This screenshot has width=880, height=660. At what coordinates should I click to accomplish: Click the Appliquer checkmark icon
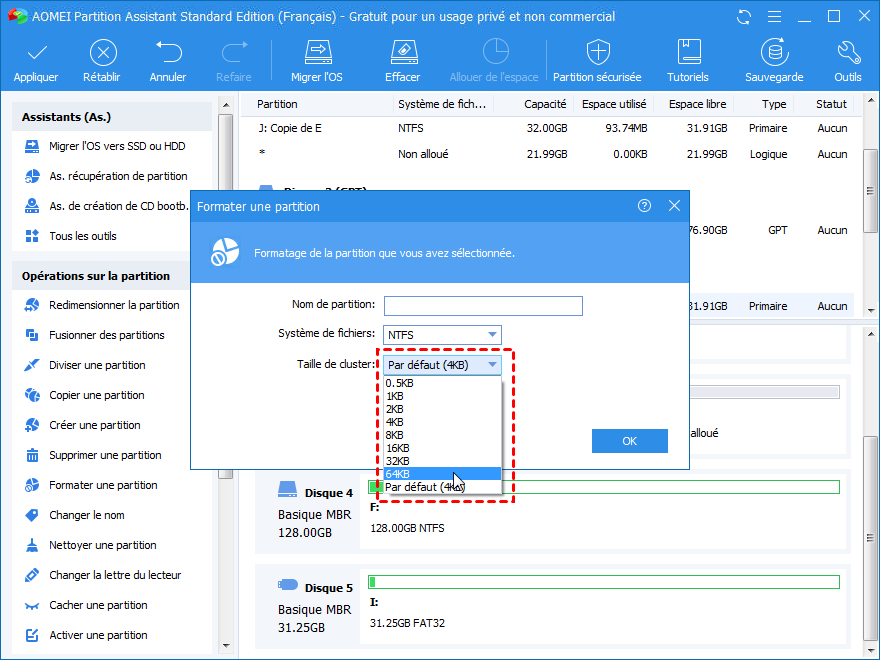point(36,53)
